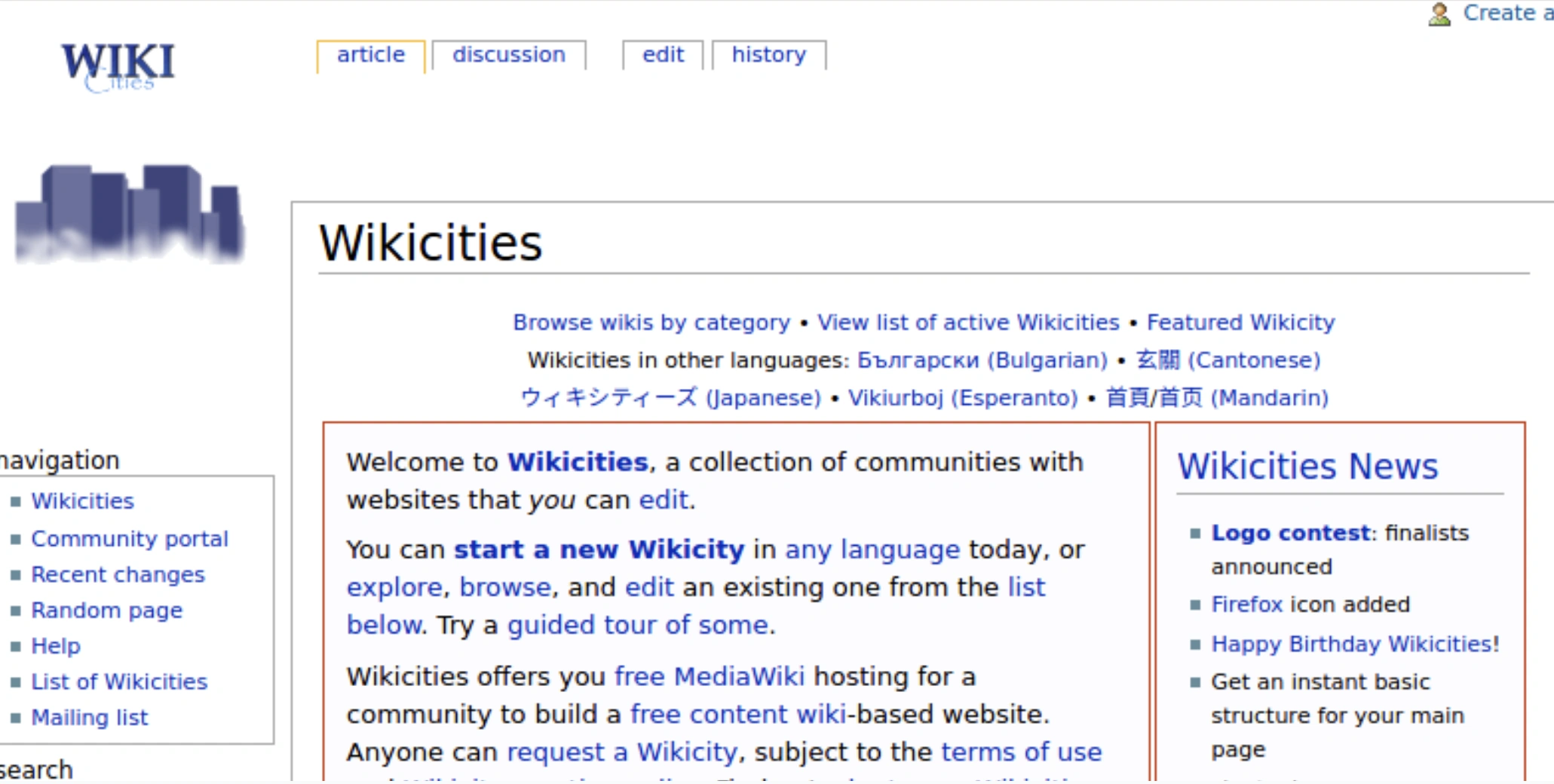Open the Mailing list link
Image resolution: width=1554 pixels, height=784 pixels.
click(x=89, y=718)
